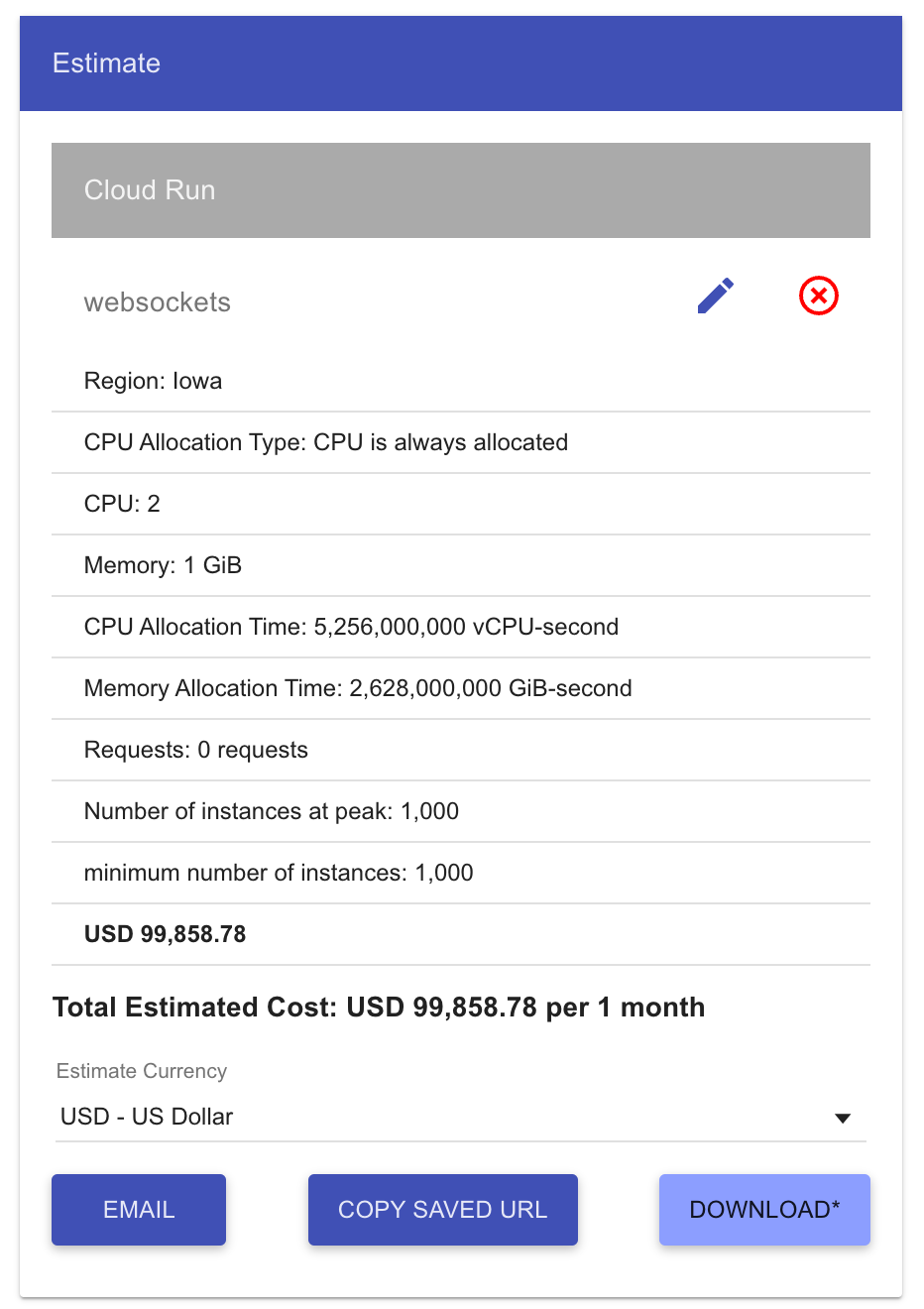
Task: Click the CPU Allocation Time row
Action: coord(351,627)
